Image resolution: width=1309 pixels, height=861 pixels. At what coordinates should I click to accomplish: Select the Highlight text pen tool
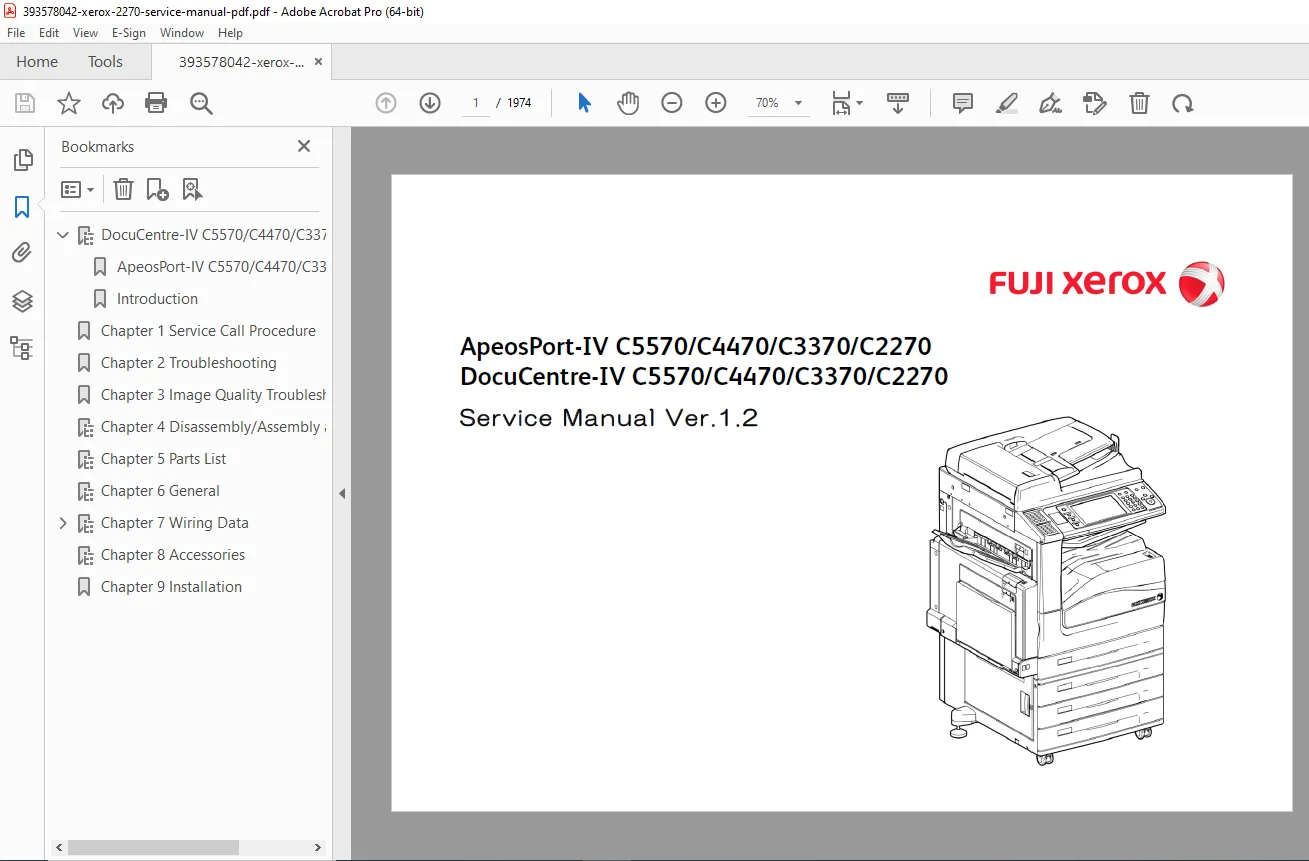(x=1007, y=103)
